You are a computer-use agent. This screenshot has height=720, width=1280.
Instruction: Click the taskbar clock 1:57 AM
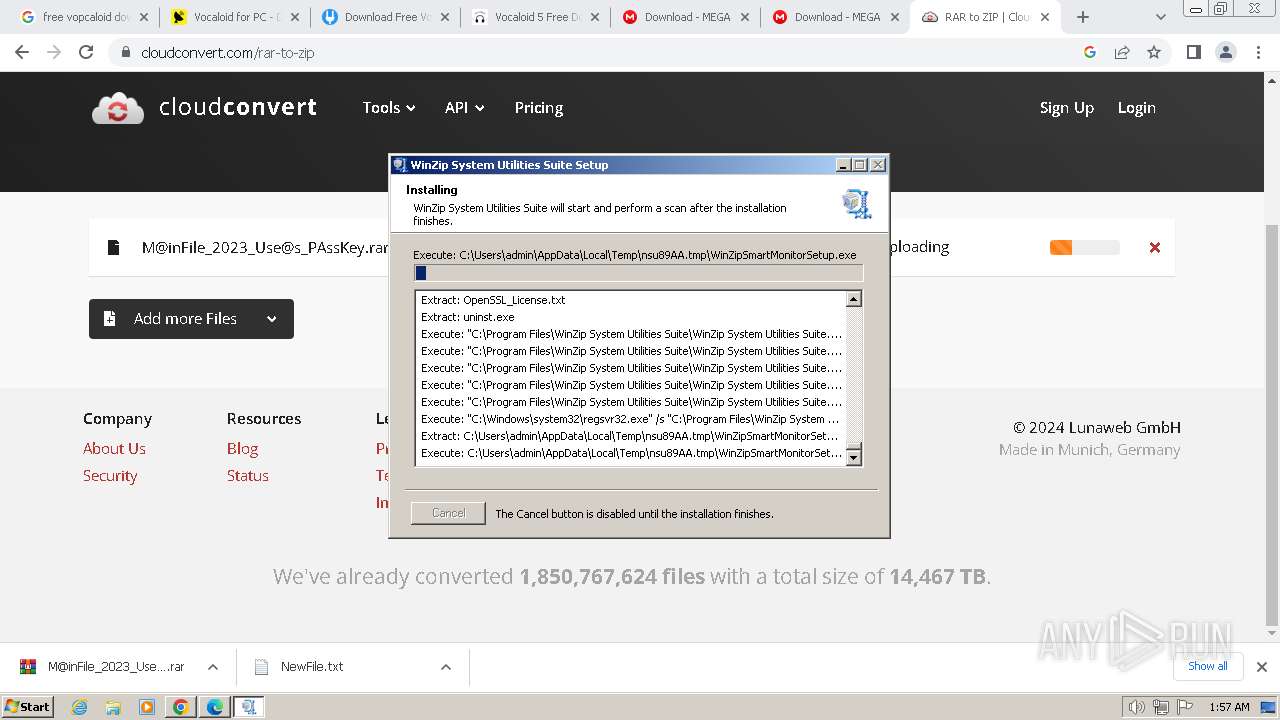click(1229, 707)
